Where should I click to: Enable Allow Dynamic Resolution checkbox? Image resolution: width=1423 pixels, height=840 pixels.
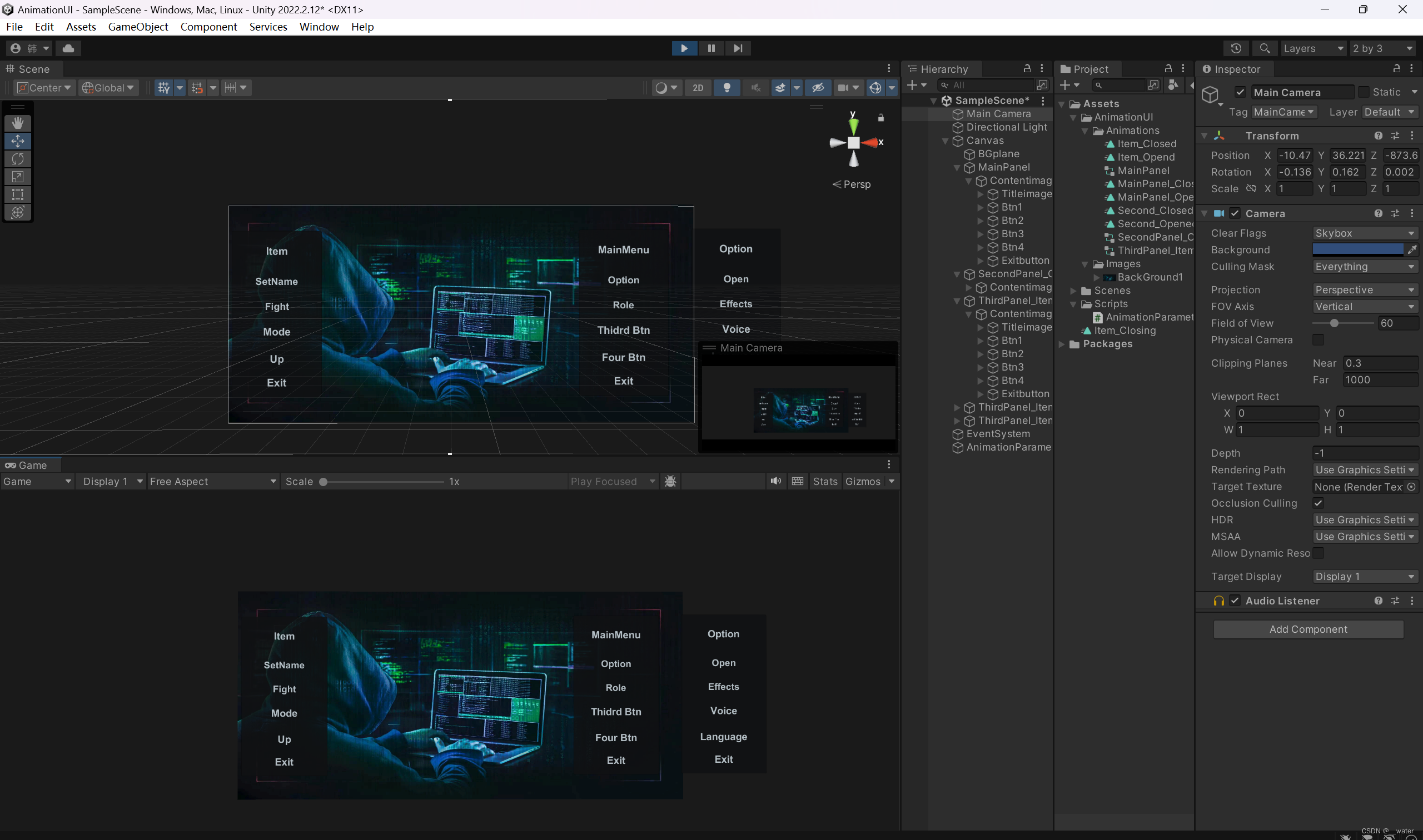tap(1318, 553)
